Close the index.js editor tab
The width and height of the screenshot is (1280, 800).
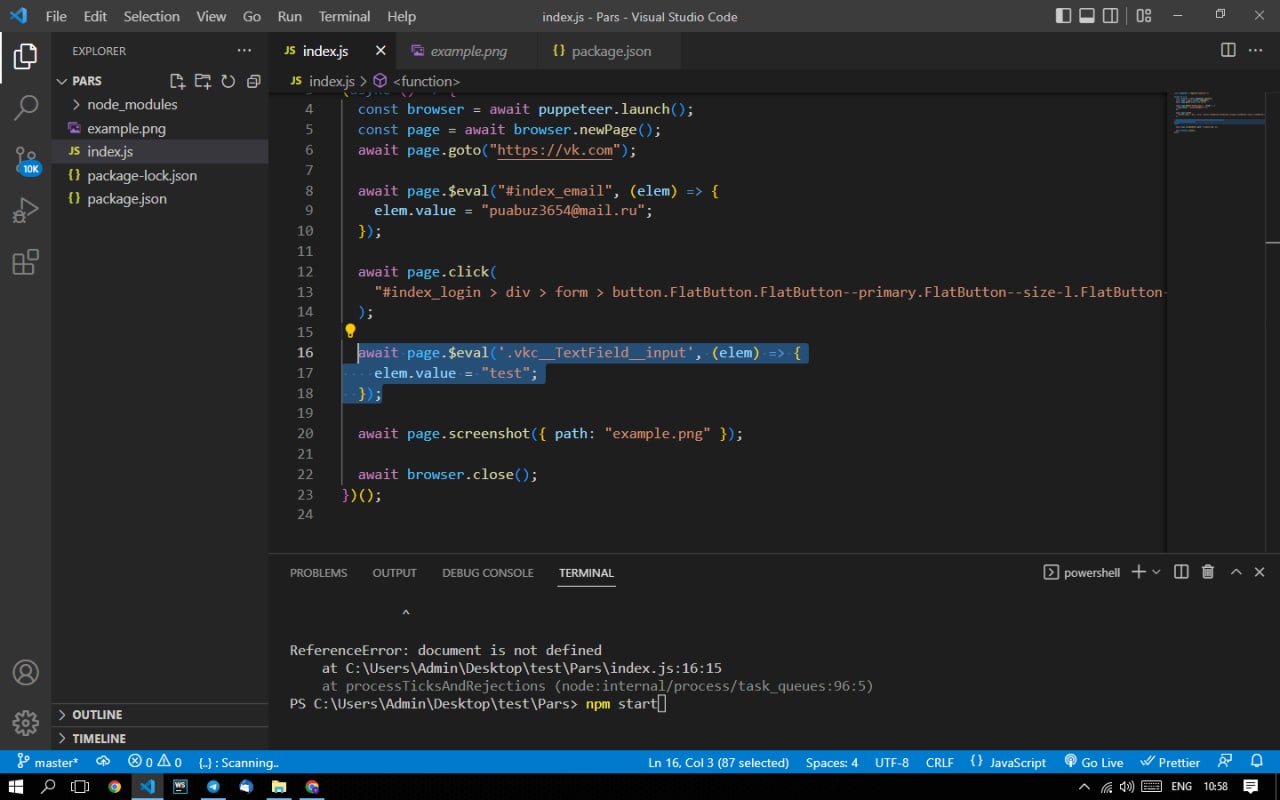coord(381,50)
